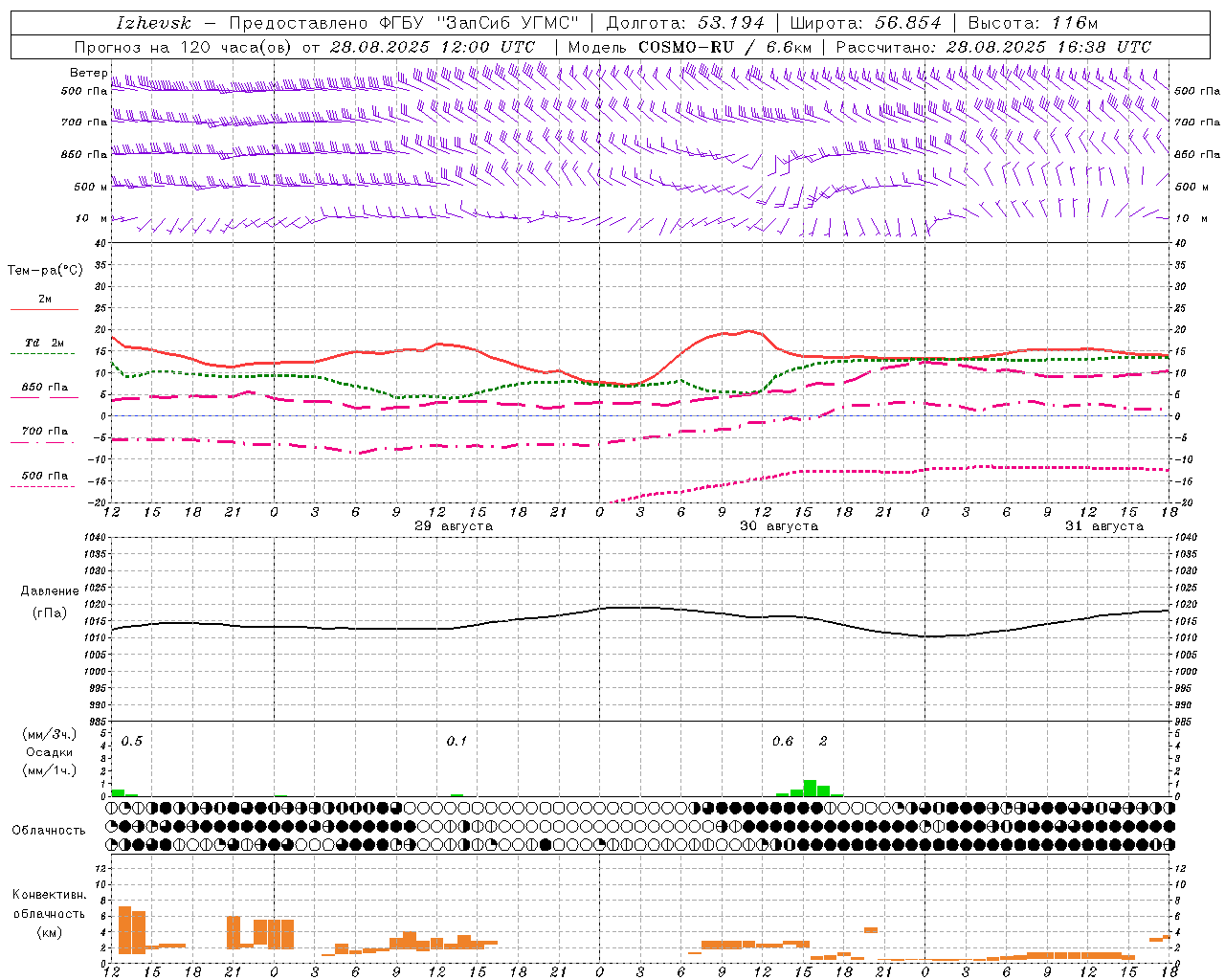1225x980 pixels.
Task: Click the 0.1 precipitation amount value
Action: tap(457, 742)
